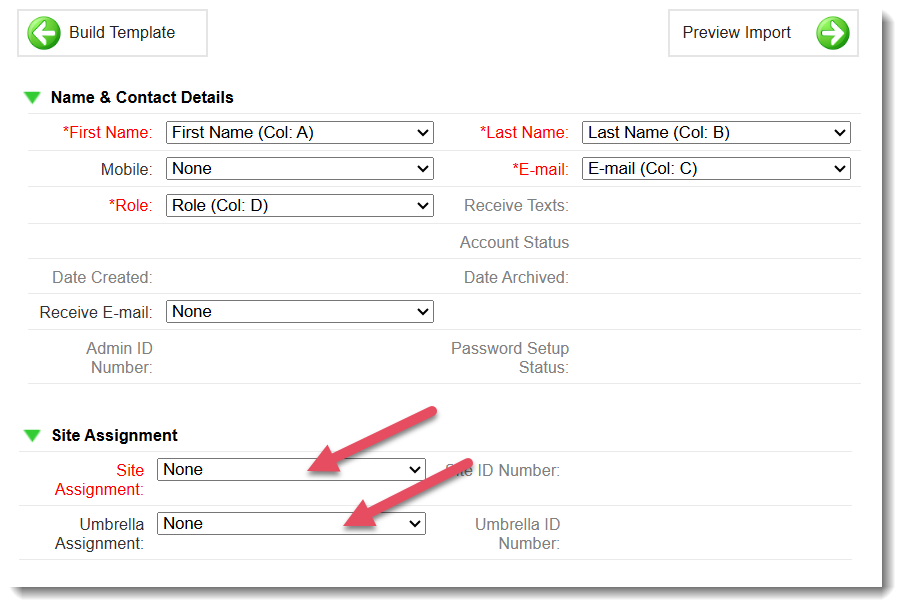
Task: Click the Site Assignment section heading
Action: click(x=114, y=435)
